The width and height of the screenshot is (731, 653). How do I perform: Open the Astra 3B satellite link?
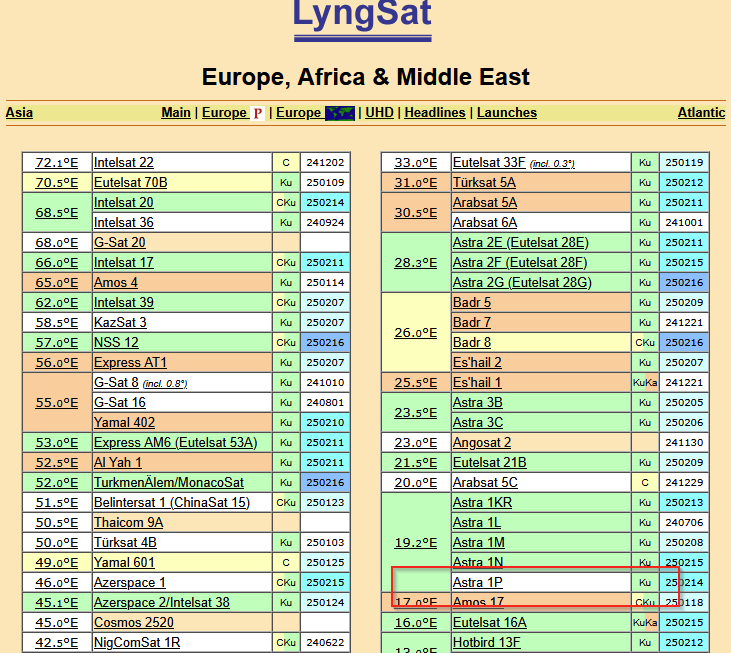(x=478, y=403)
